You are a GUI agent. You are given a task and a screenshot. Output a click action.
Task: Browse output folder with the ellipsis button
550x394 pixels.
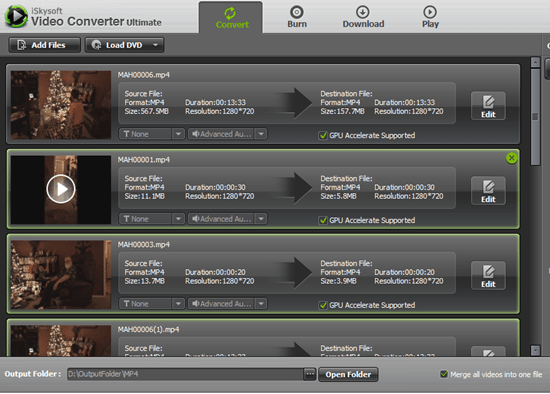click(x=310, y=374)
